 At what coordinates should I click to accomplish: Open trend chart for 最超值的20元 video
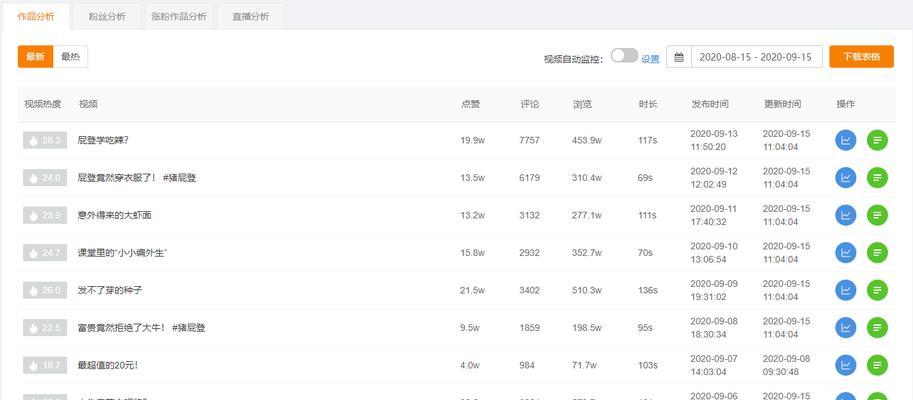click(x=845, y=365)
